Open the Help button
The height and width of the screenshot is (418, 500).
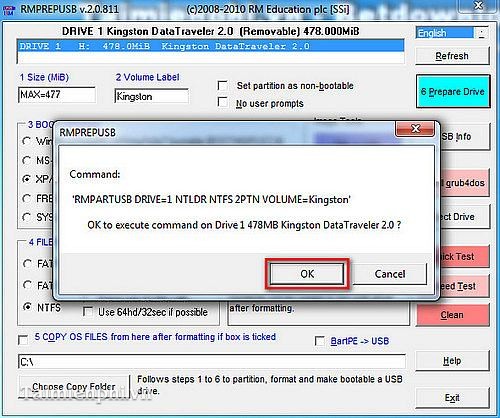pyautogui.click(x=452, y=361)
